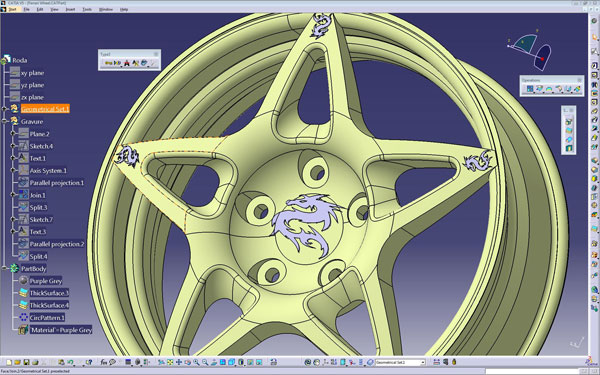The height and width of the screenshot is (375, 600).
Task: Select highlighted Geometrical Set.1 item
Action: pyautogui.click(x=45, y=109)
